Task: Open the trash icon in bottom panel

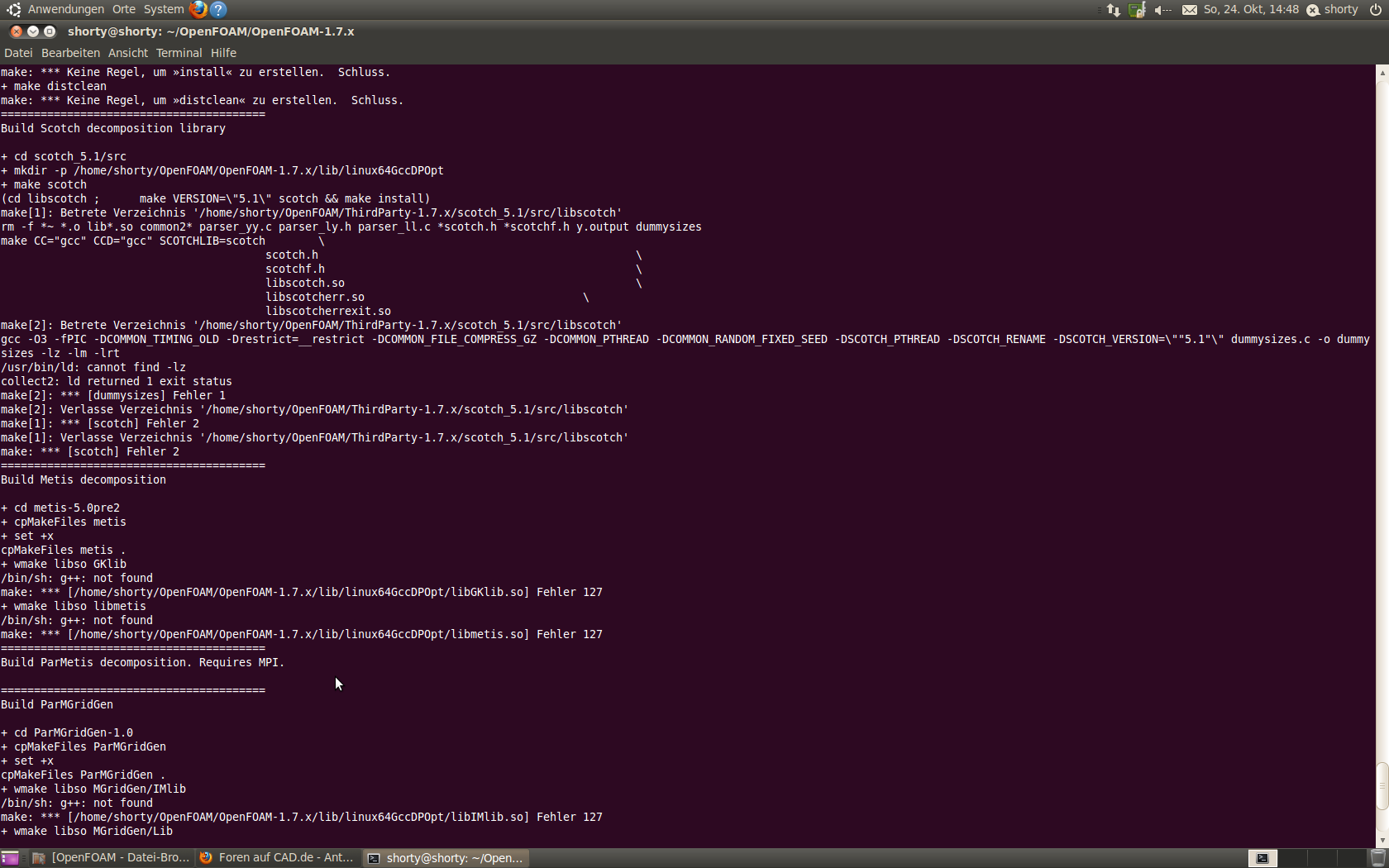Action: click(1378, 858)
